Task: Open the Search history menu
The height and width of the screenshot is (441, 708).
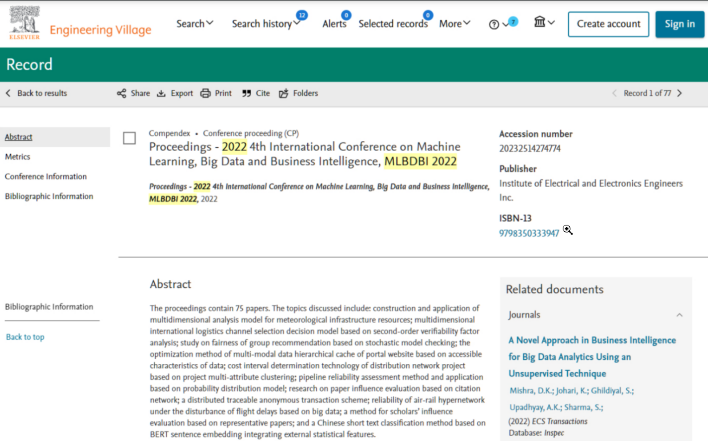Action: (266, 23)
